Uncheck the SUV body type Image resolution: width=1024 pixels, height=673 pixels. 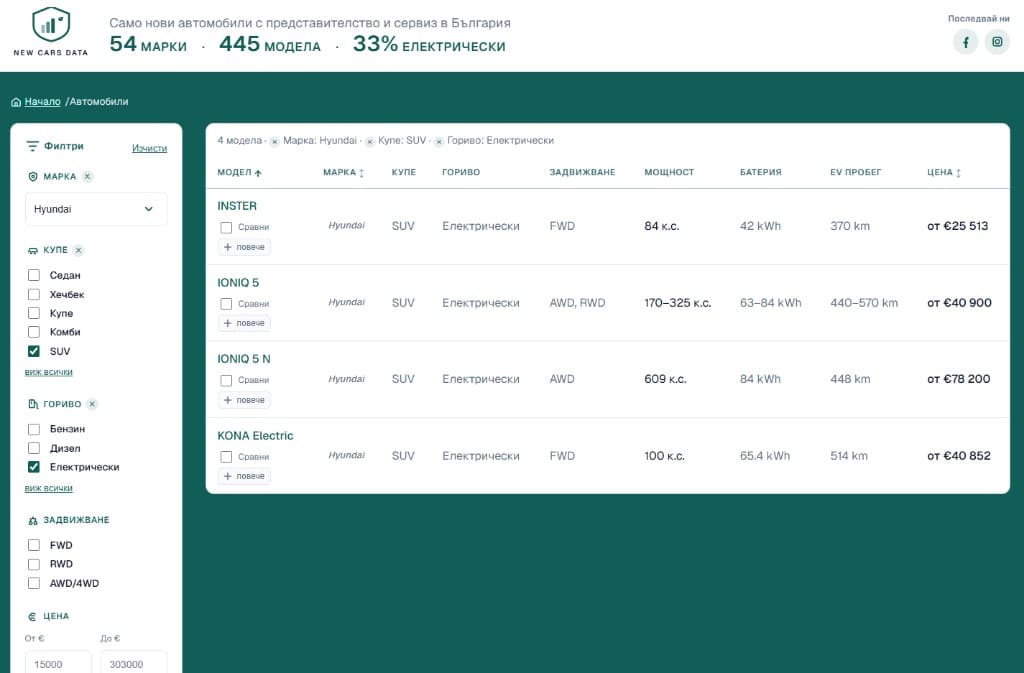(x=34, y=351)
